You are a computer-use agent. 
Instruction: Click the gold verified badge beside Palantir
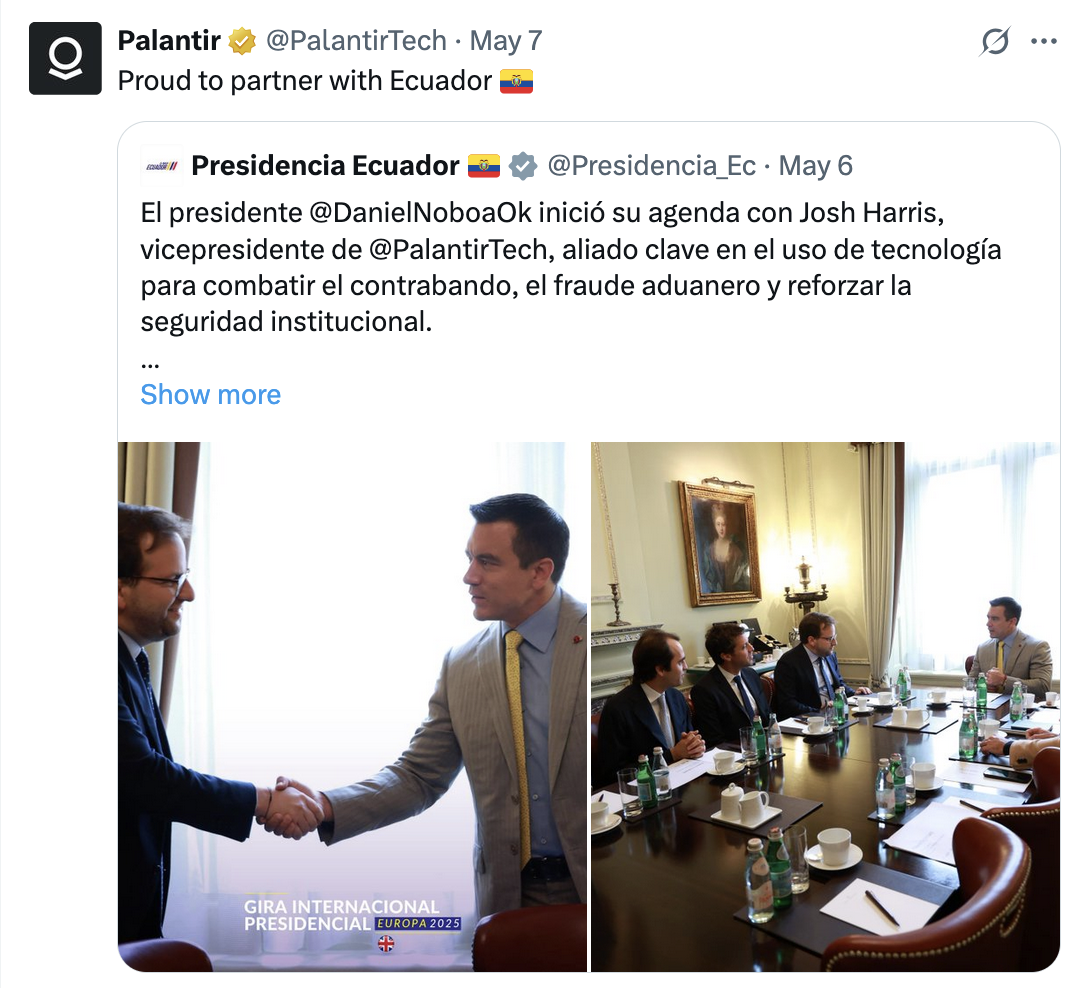point(242,41)
